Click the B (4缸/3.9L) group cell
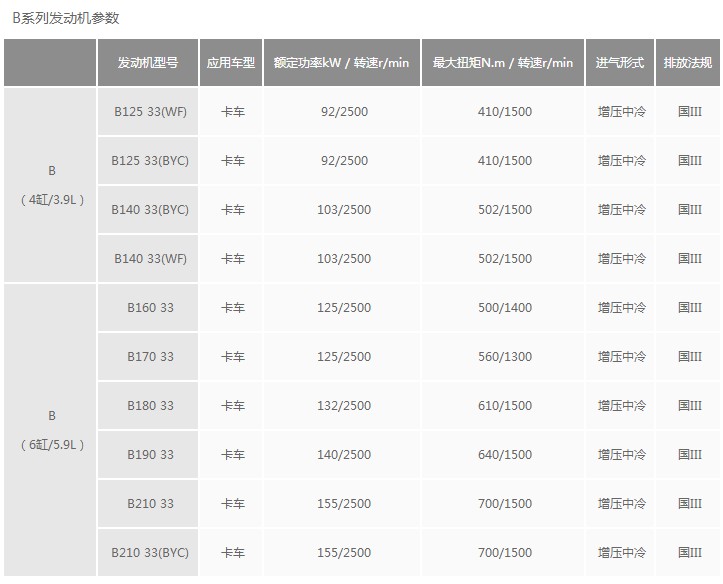The image size is (723, 584). [51, 185]
